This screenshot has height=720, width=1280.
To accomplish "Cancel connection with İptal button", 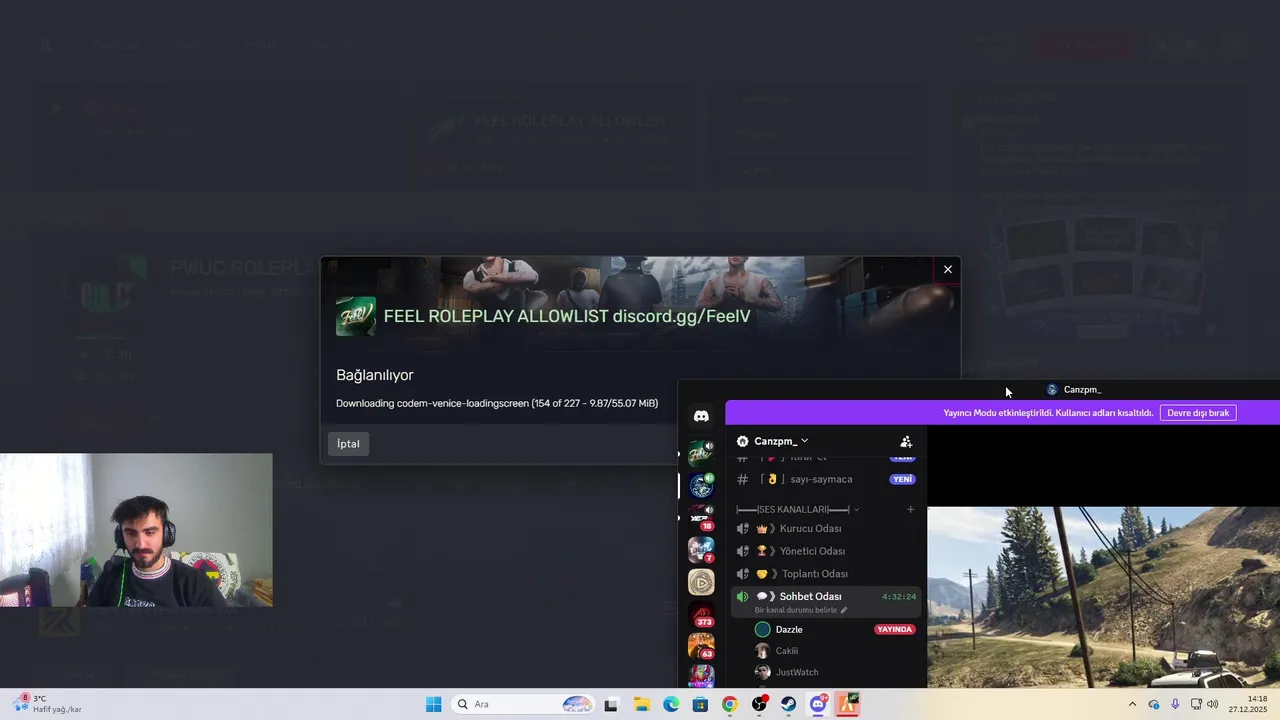I will click(348, 444).
